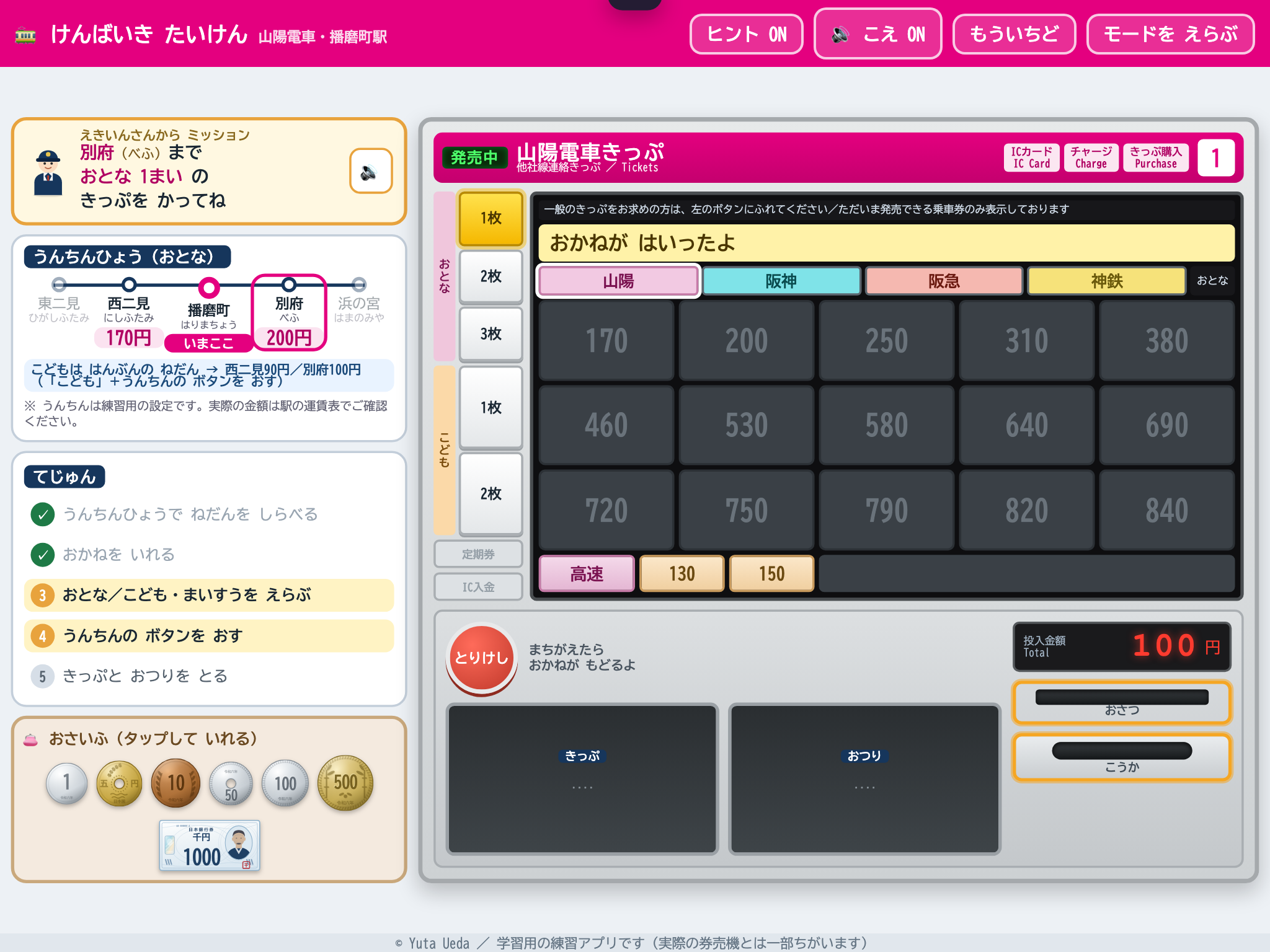Screen dimensions: 1270x952
Task: Open the ICカード IC Card tab
Action: tap(1032, 157)
